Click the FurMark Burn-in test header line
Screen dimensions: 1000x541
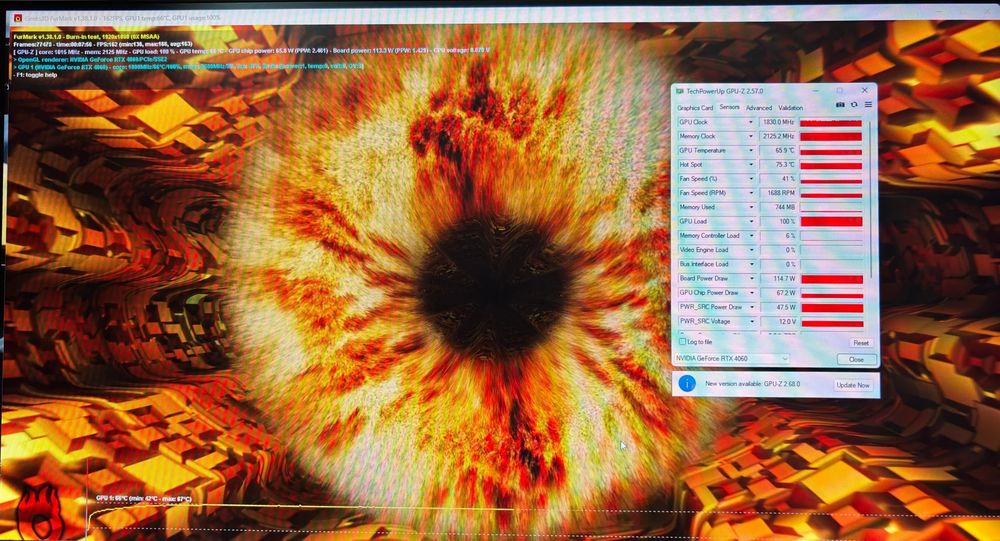click(86, 36)
